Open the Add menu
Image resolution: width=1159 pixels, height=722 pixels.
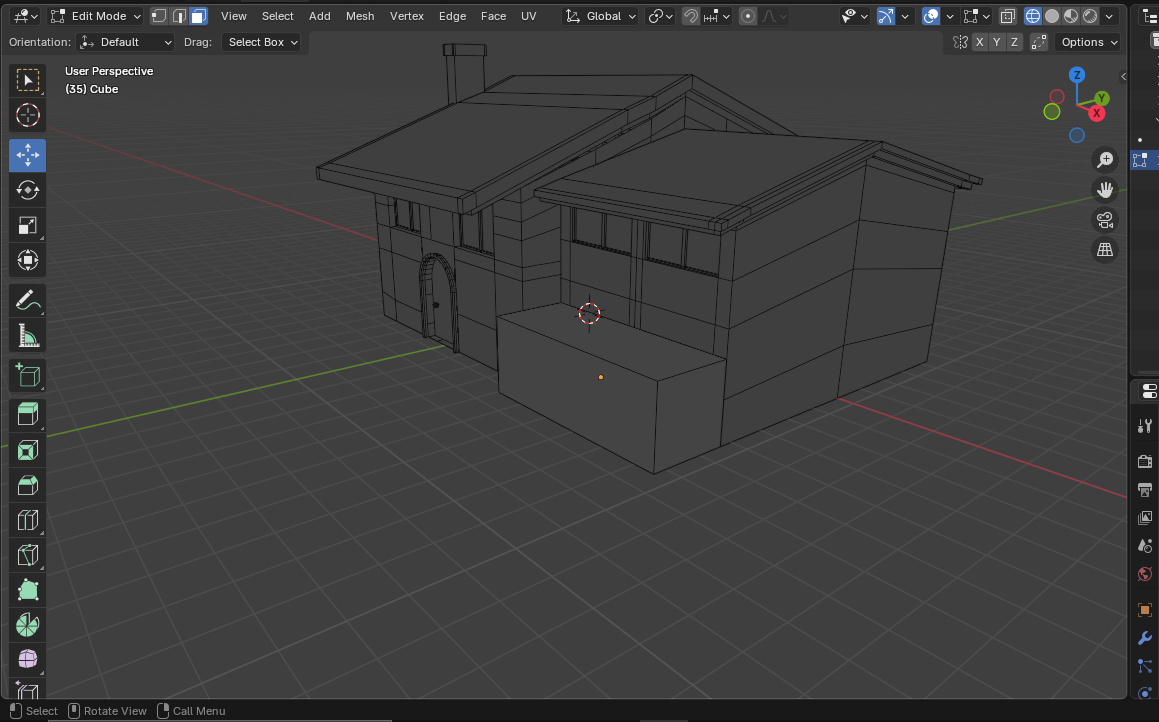tap(319, 16)
